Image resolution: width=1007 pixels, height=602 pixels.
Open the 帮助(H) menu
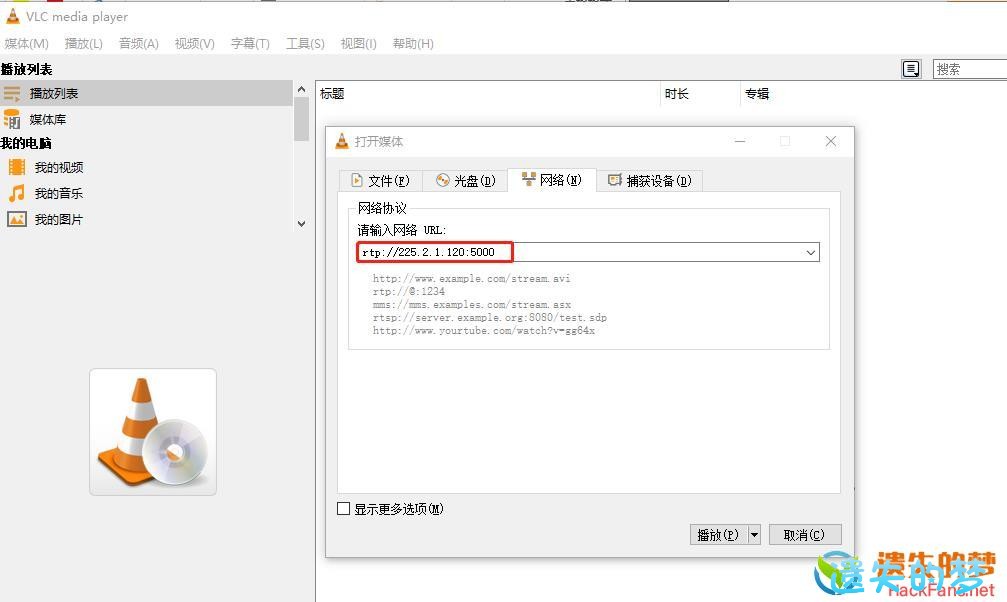(413, 44)
